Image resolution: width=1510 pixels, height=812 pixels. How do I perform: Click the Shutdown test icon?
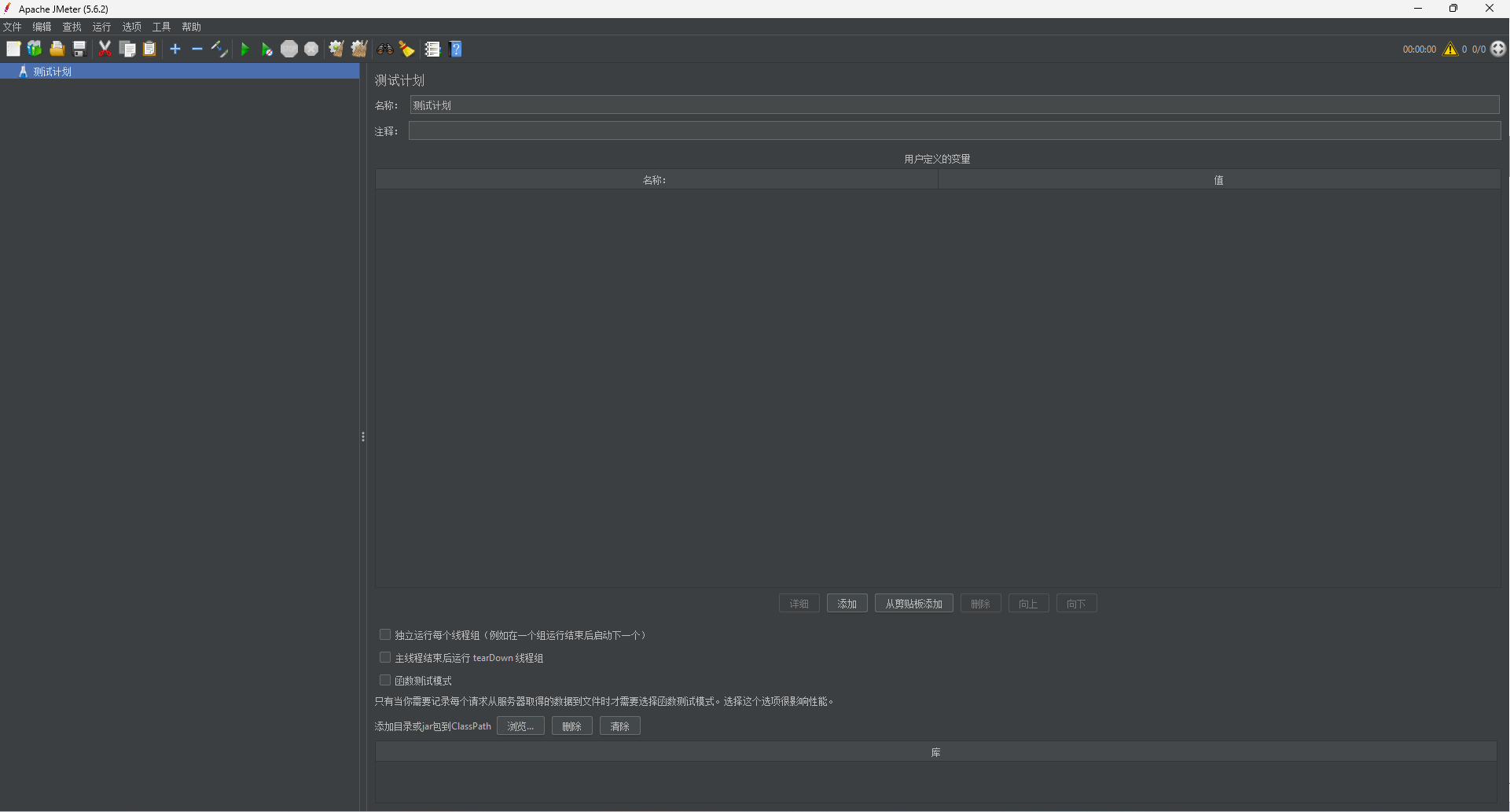click(x=311, y=49)
